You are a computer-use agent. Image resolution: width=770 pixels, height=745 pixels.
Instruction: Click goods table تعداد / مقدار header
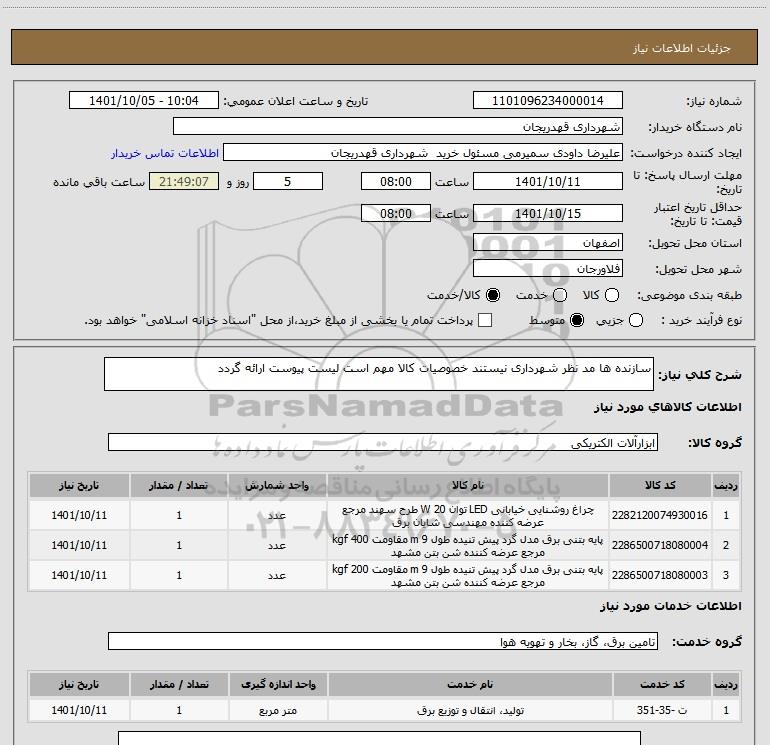click(179, 485)
